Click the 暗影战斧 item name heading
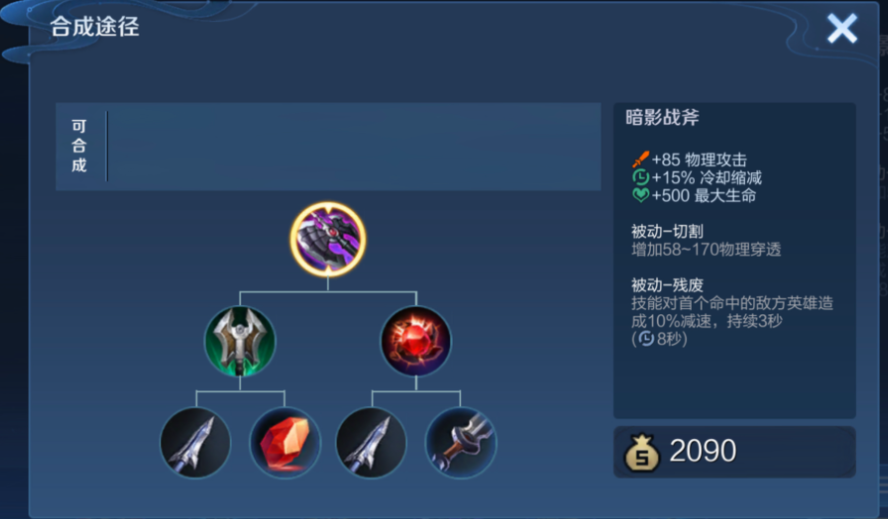The height and width of the screenshot is (519, 888). point(662,117)
